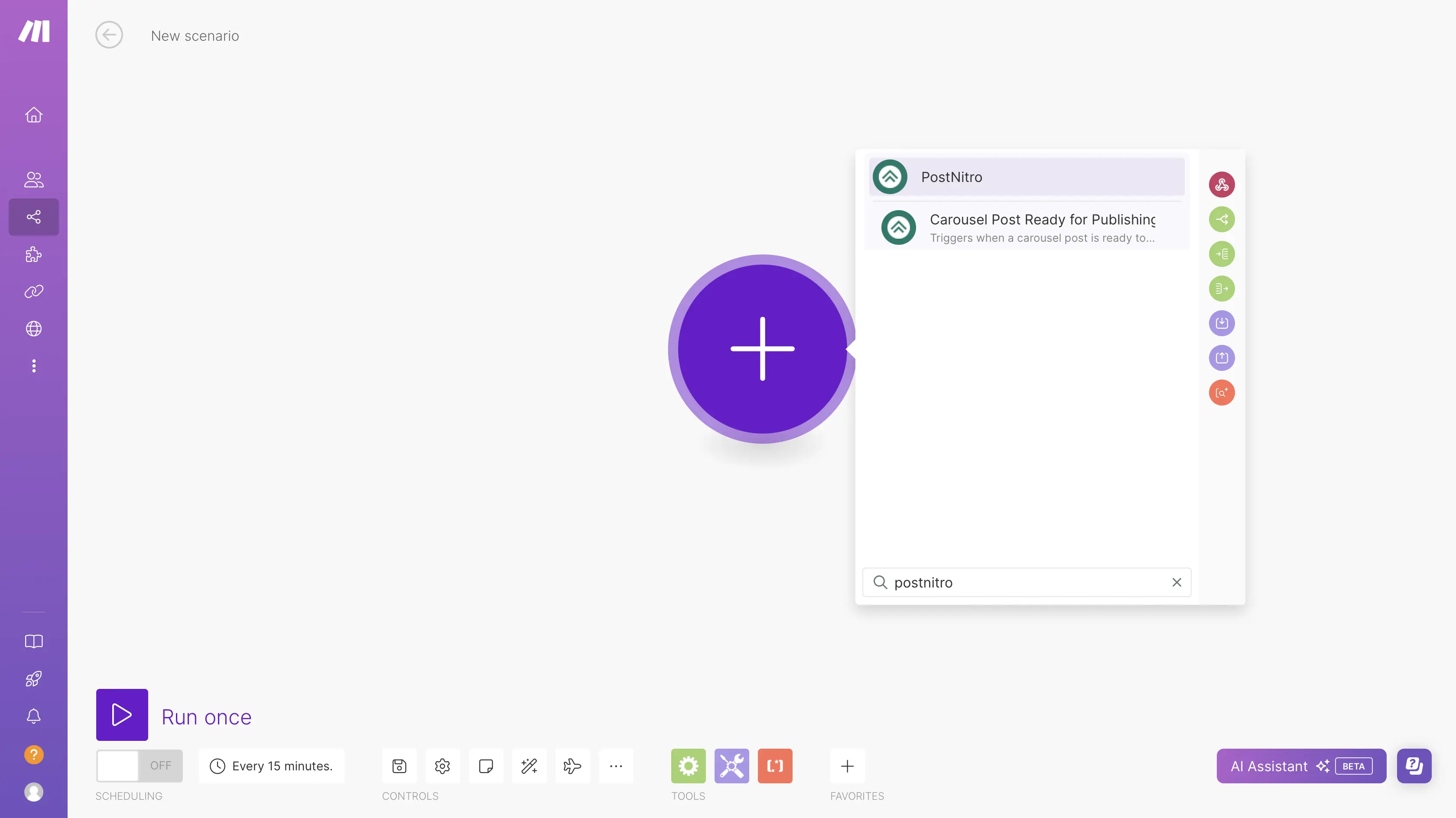This screenshot has width=1456, height=818.
Task: Click the Explain flow airplane icon
Action: tap(572, 766)
